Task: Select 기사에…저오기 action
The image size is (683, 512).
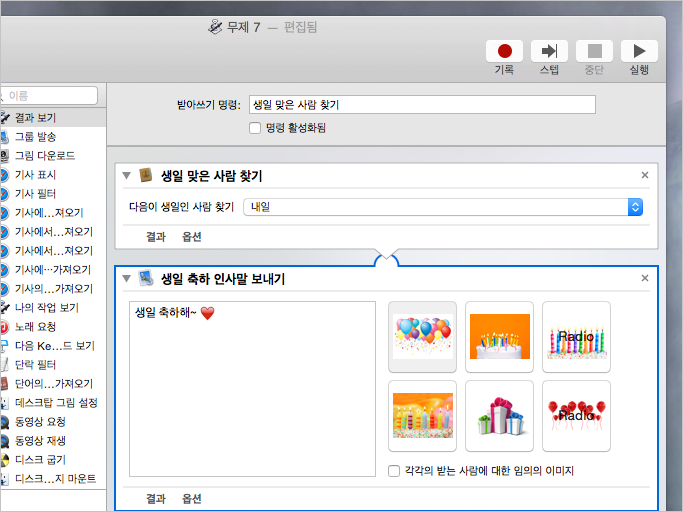Action: click(53, 213)
